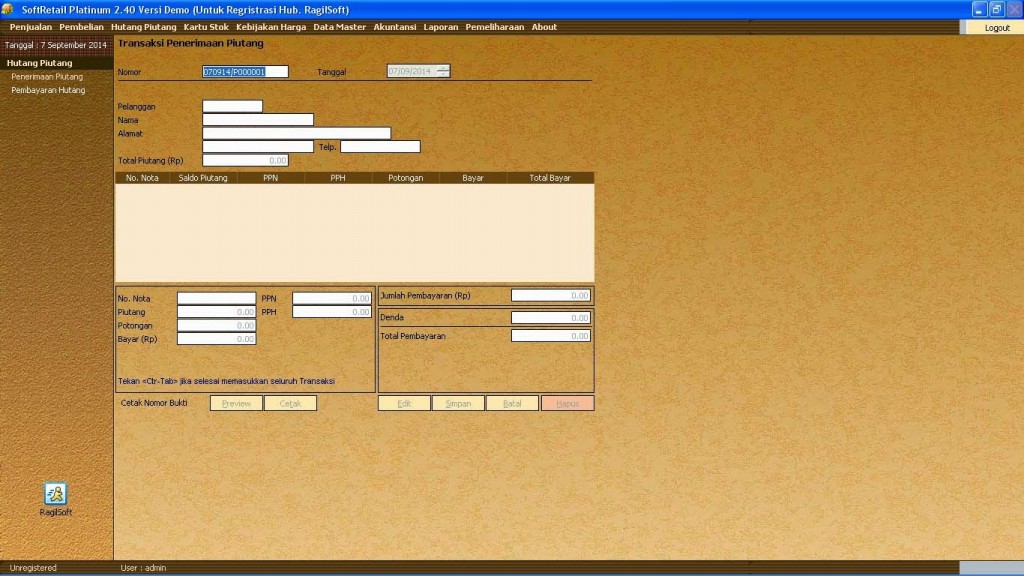Open the Hutang Piutang menu
This screenshot has height=576, width=1024.
[145, 27]
